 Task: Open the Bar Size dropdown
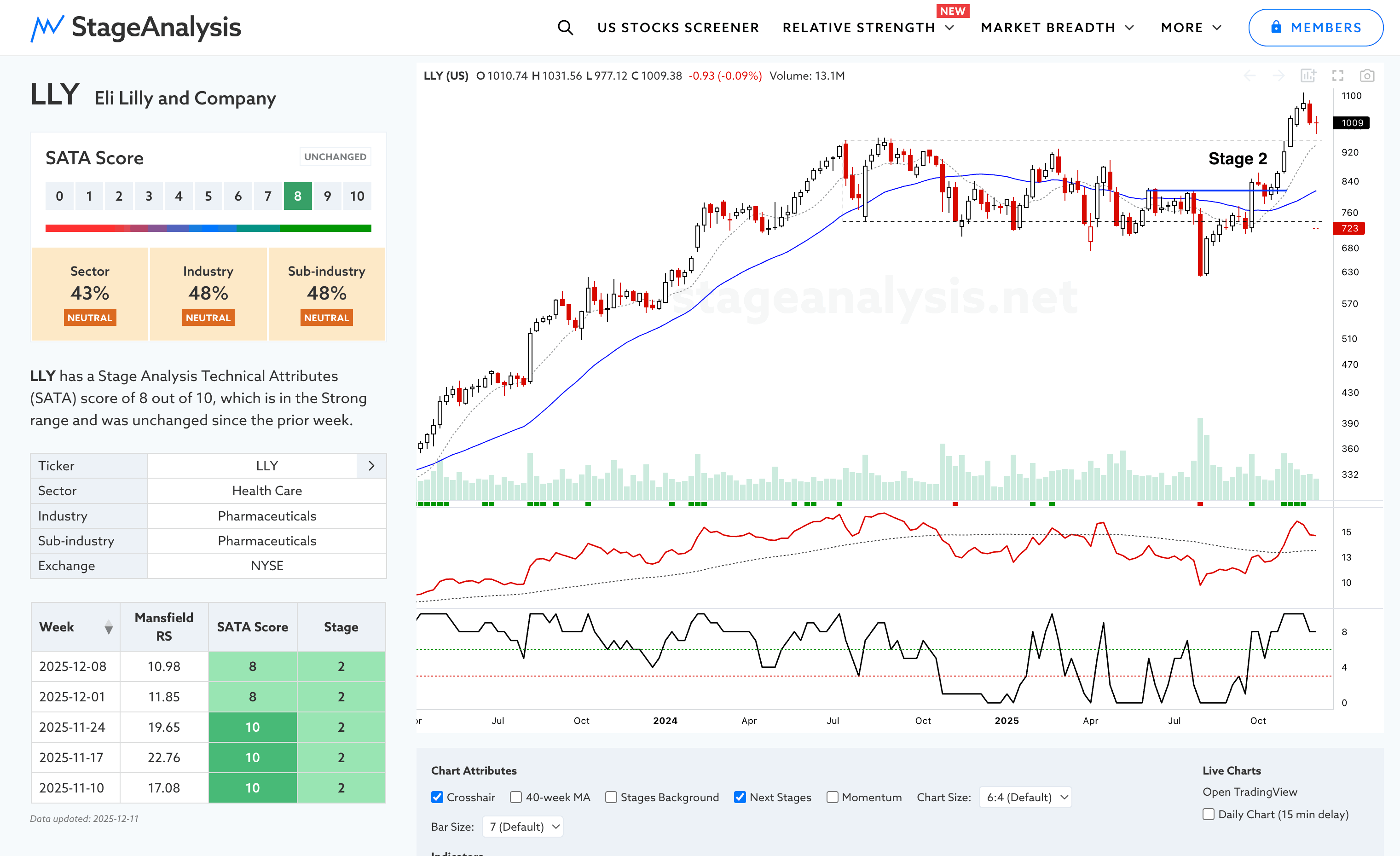coord(523,827)
